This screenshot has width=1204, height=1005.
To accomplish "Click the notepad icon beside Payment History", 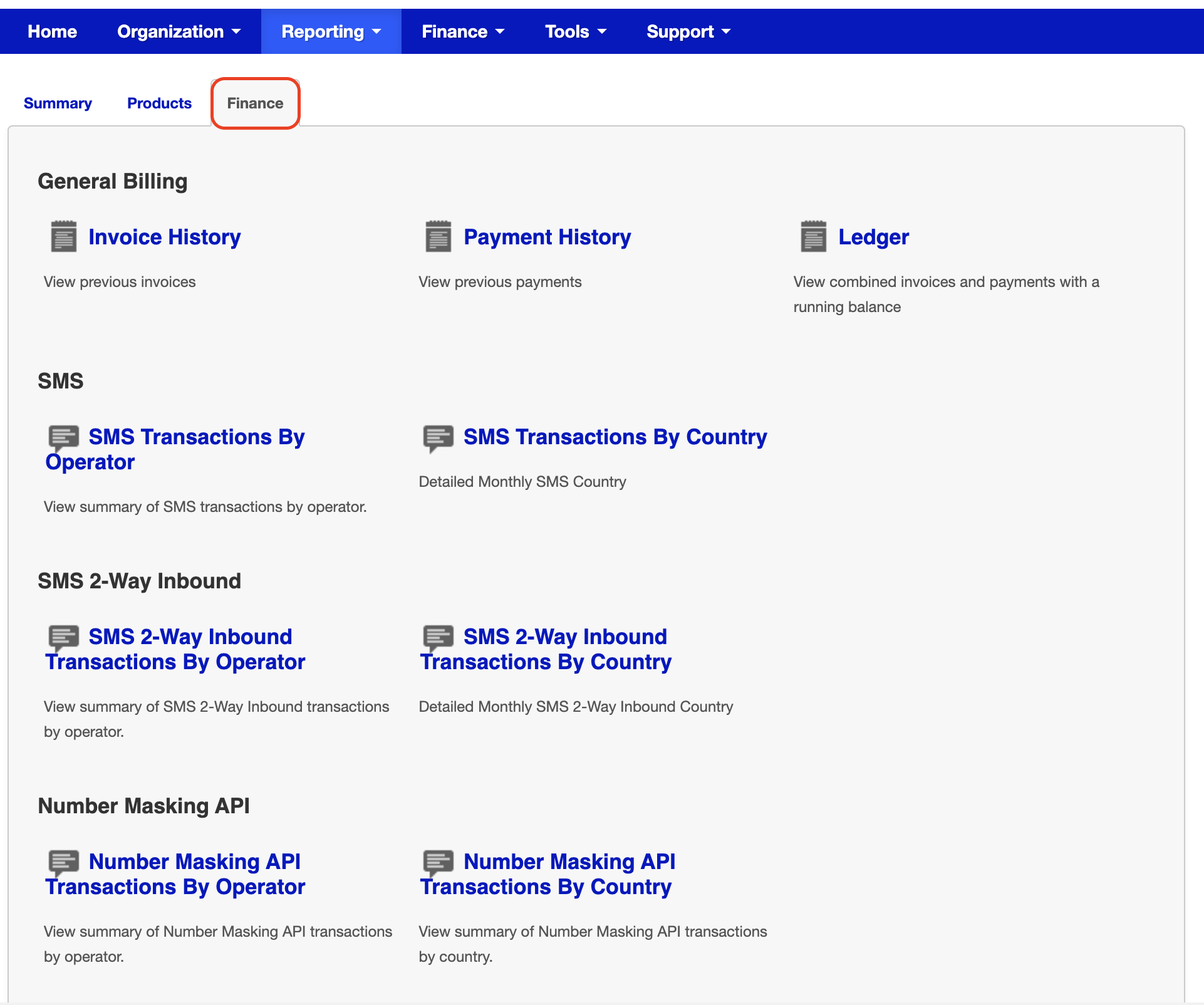I will tap(439, 236).
